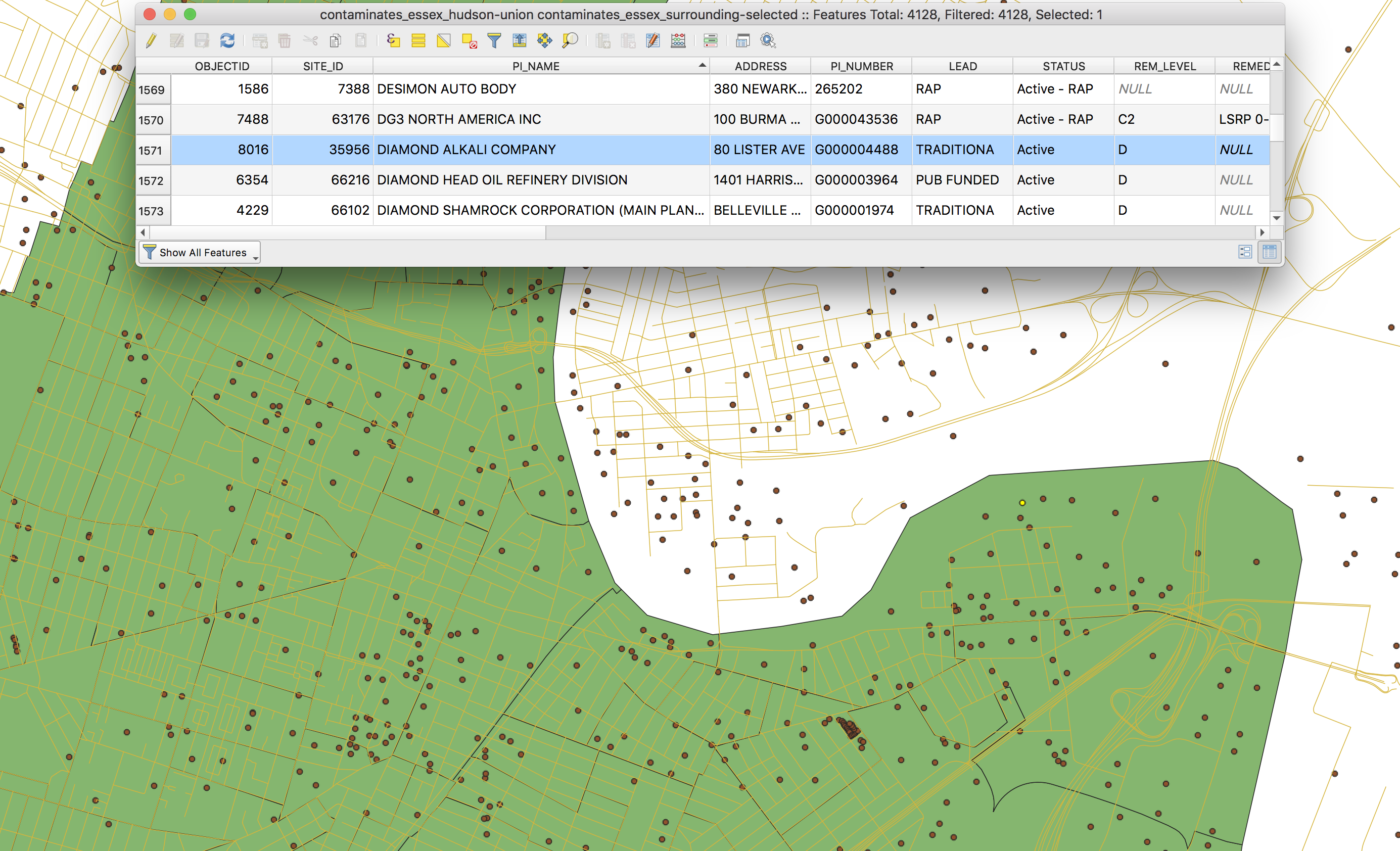Click the OBJECTID column header

click(x=221, y=67)
